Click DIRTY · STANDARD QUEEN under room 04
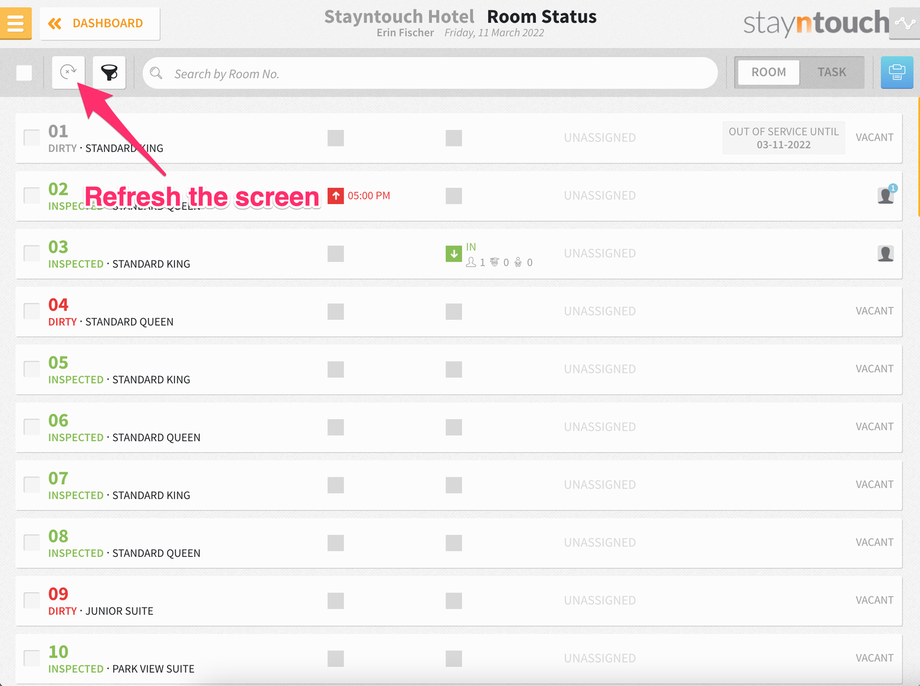Image resolution: width=920 pixels, height=686 pixels. pos(110,322)
